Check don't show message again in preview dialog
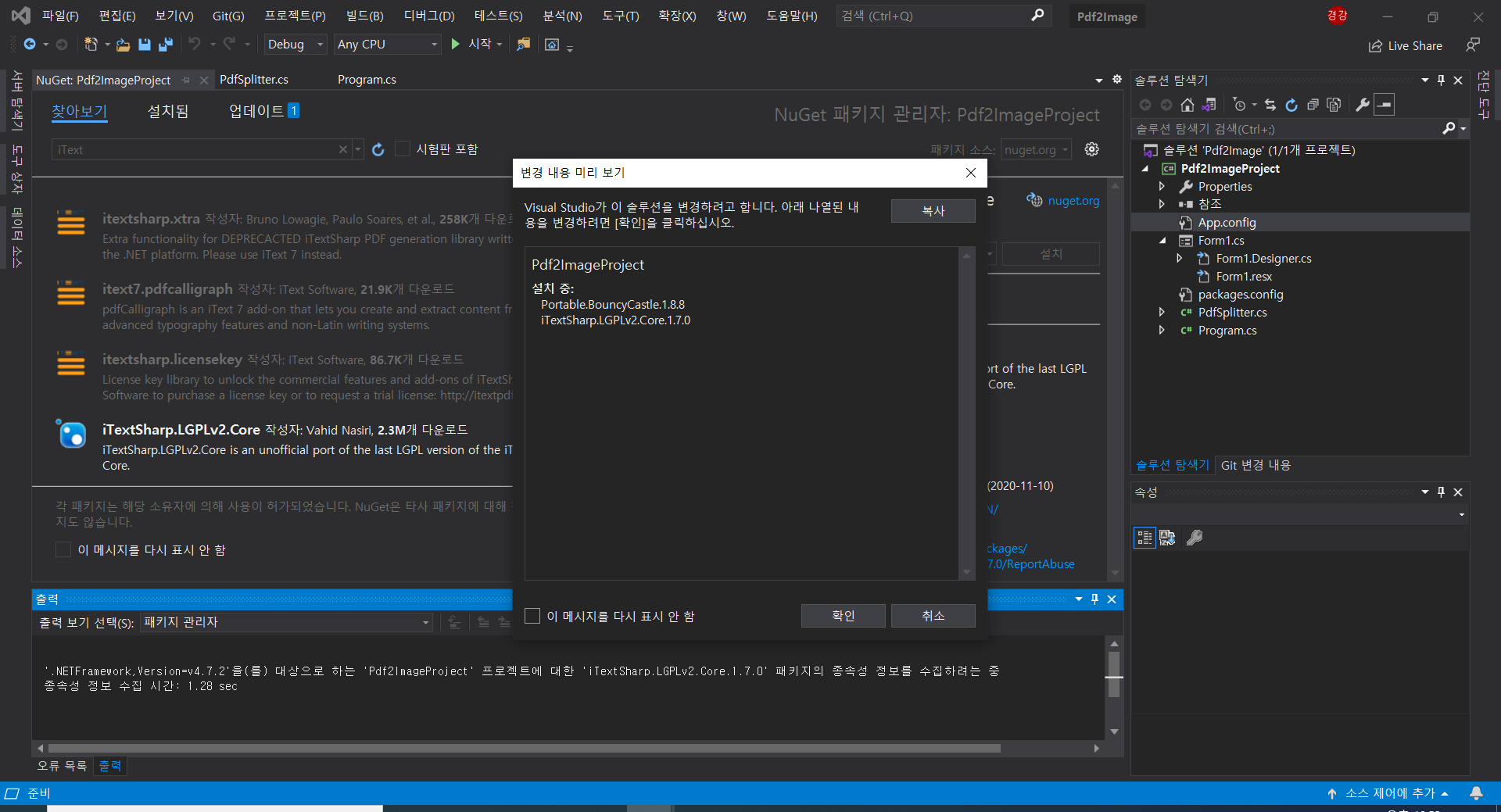The height and width of the screenshot is (812, 1501). pos(532,616)
